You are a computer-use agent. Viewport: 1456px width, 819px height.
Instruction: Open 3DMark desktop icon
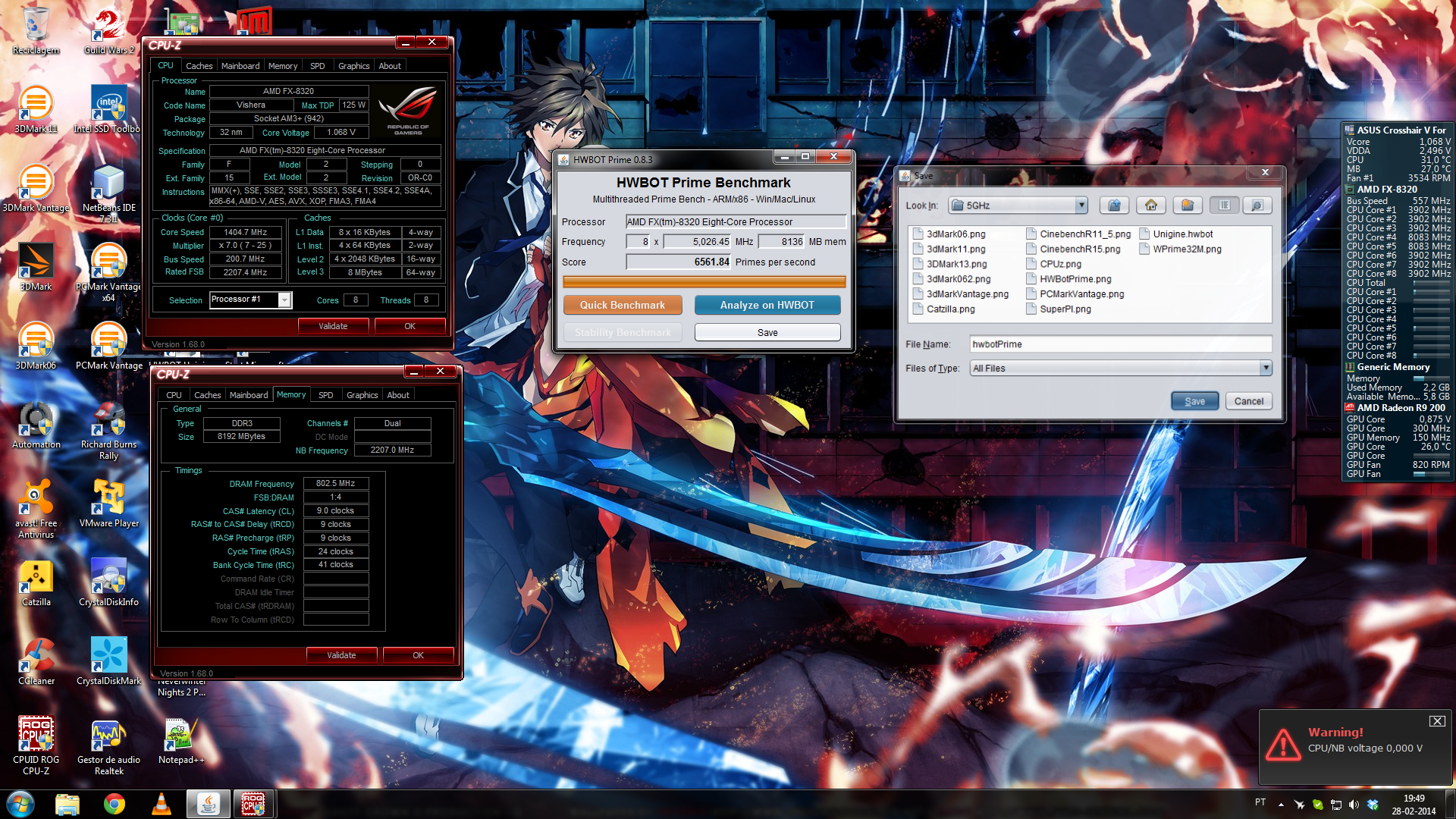point(36,268)
